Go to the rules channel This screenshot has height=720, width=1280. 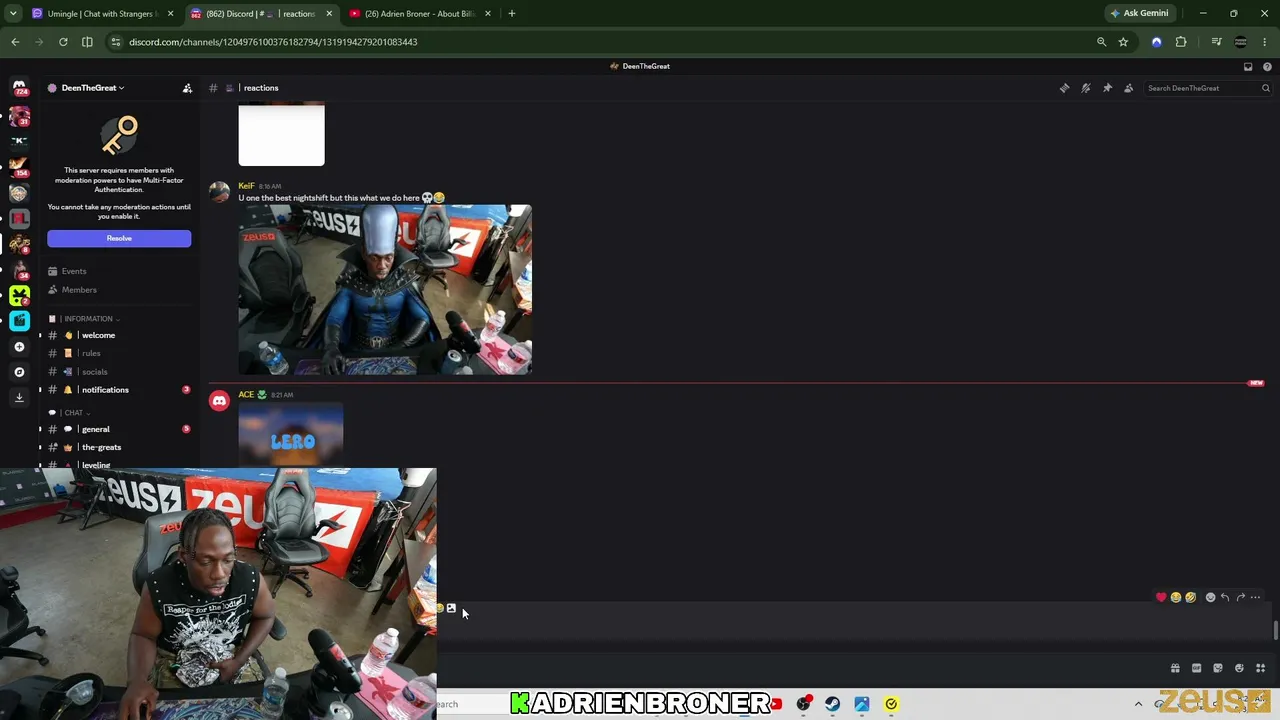(x=118, y=353)
